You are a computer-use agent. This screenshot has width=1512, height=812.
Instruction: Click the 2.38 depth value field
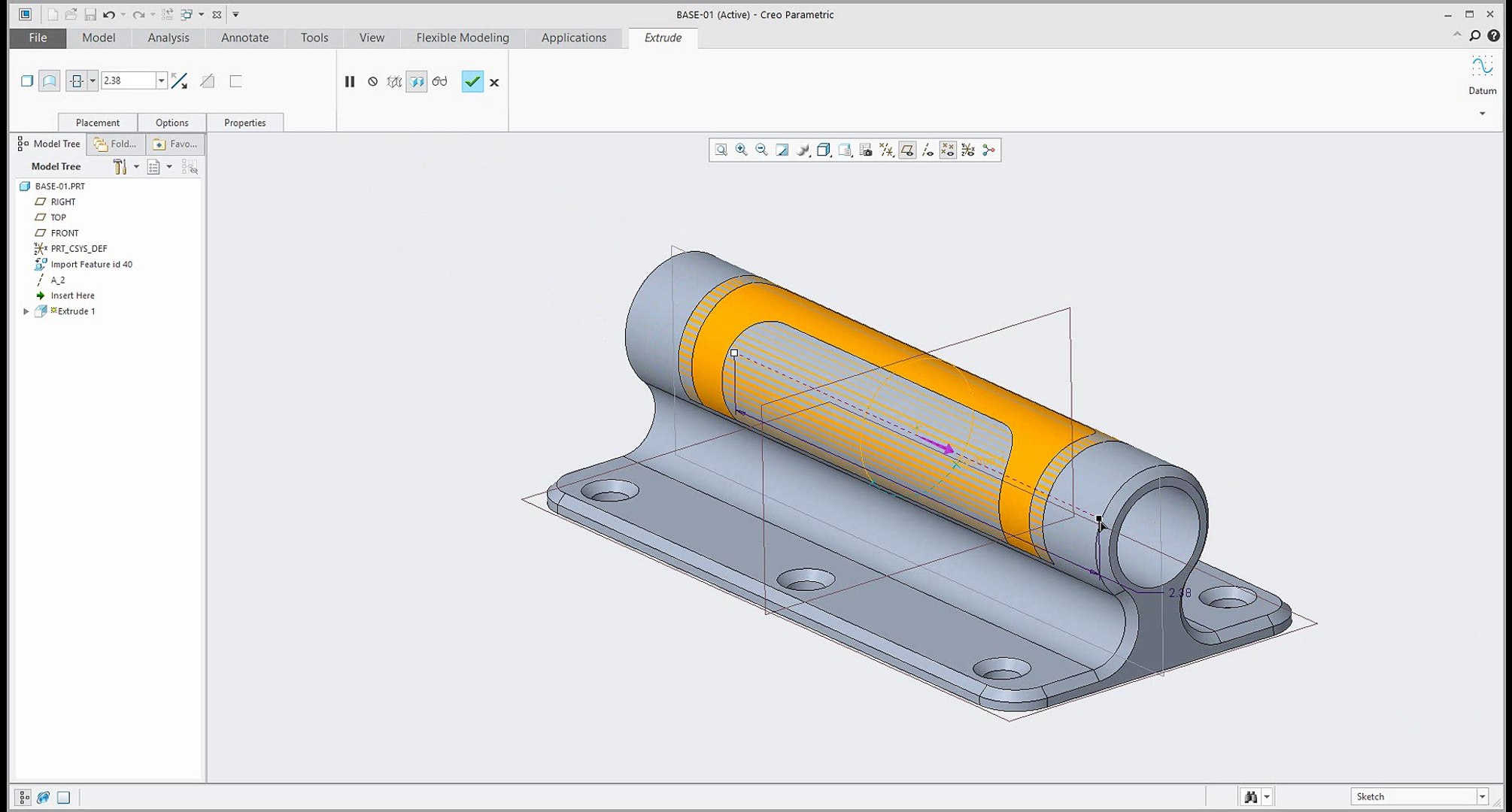[x=128, y=81]
